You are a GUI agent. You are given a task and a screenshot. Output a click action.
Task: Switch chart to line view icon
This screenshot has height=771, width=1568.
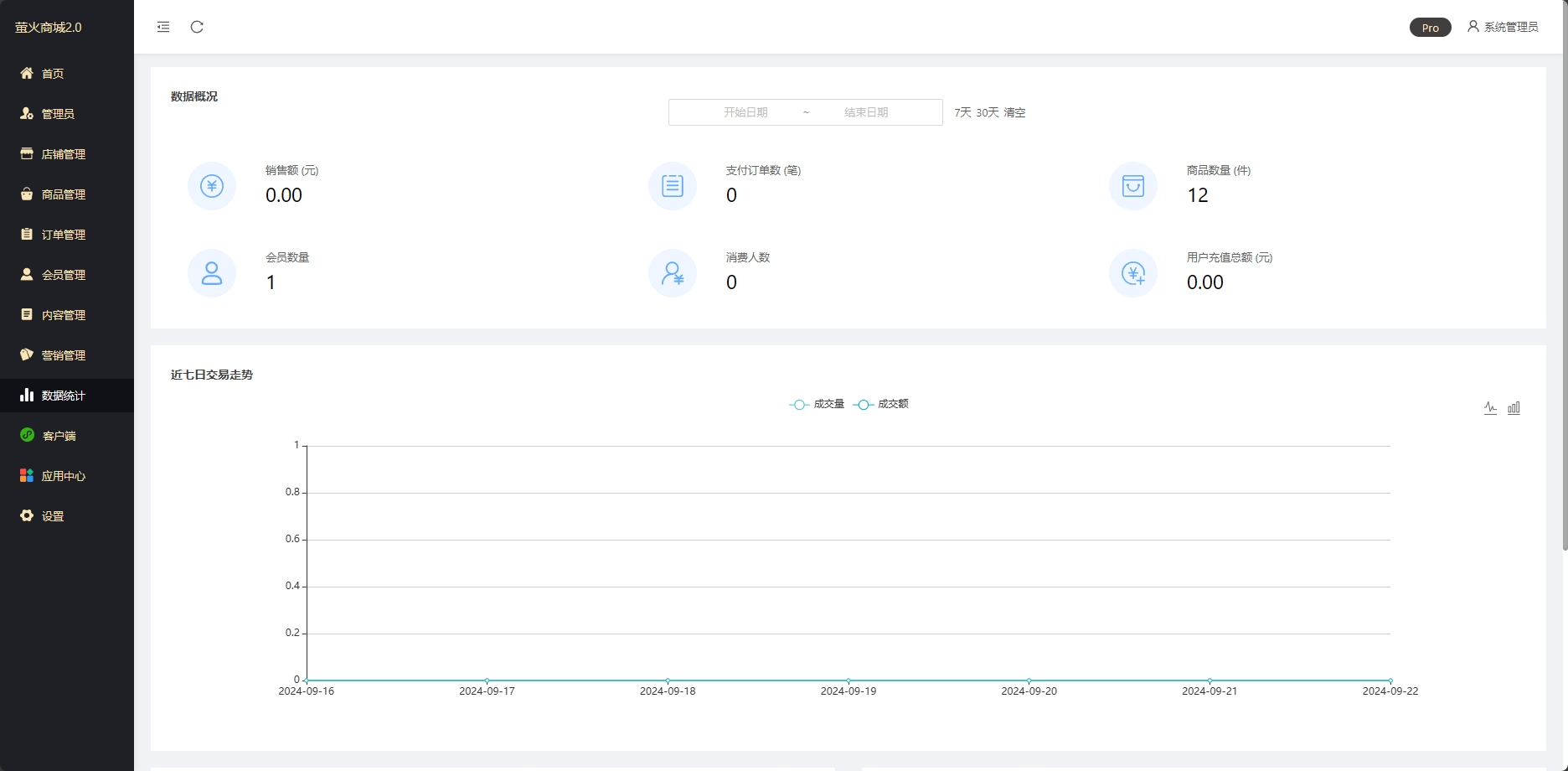coord(1490,408)
